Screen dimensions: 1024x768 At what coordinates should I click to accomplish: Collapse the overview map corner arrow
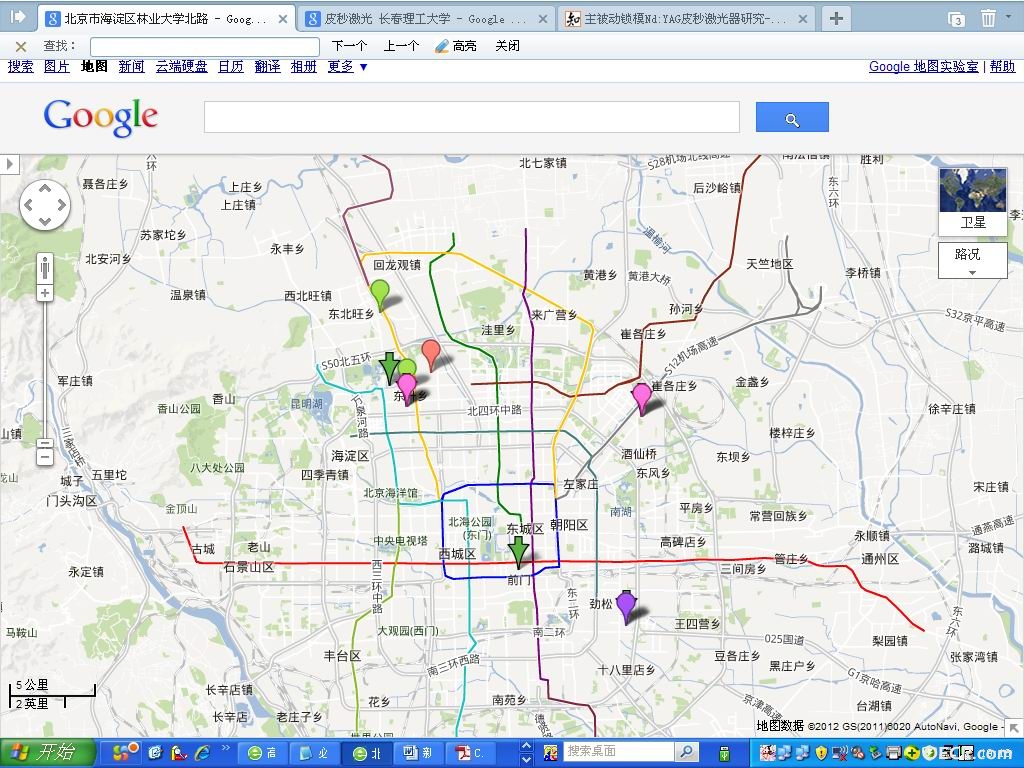point(1014,727)
